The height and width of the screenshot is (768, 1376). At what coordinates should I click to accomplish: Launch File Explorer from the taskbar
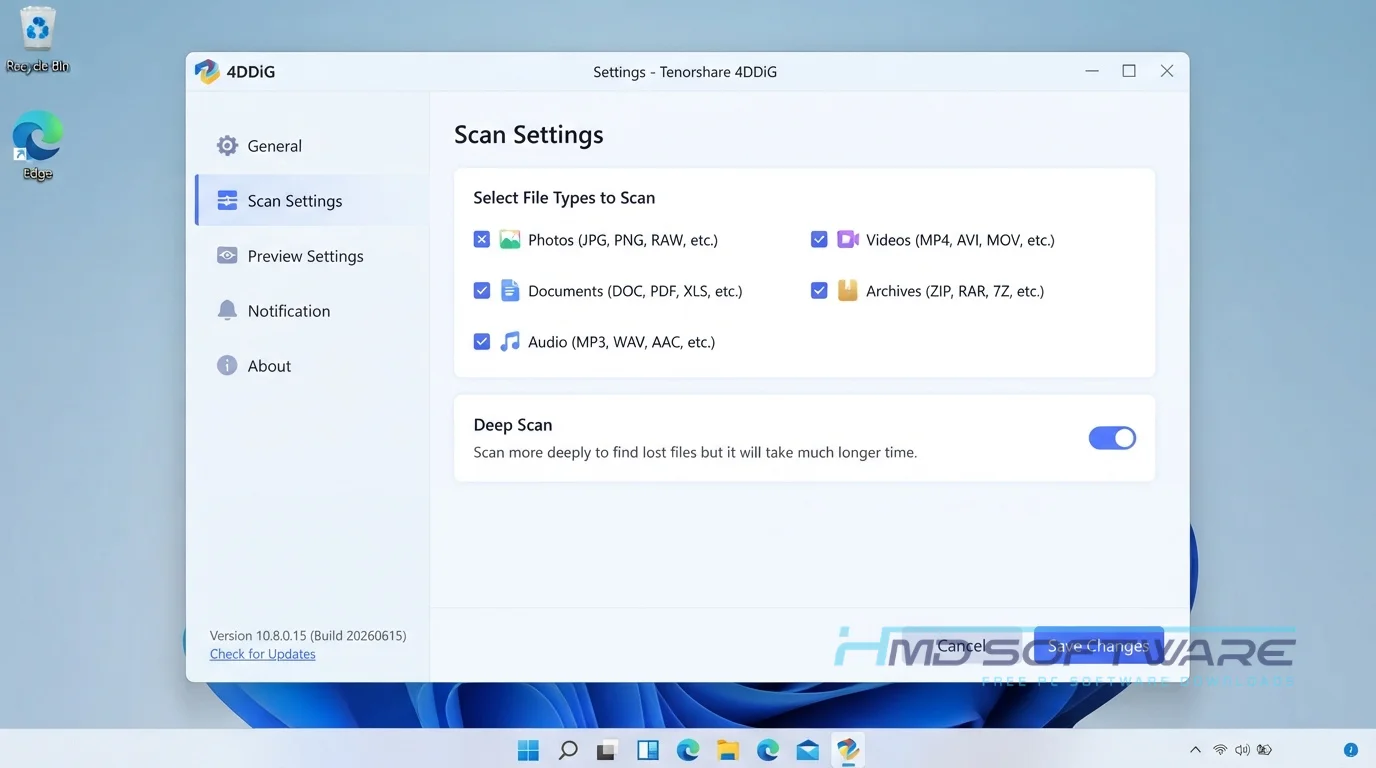coord(727,750)
